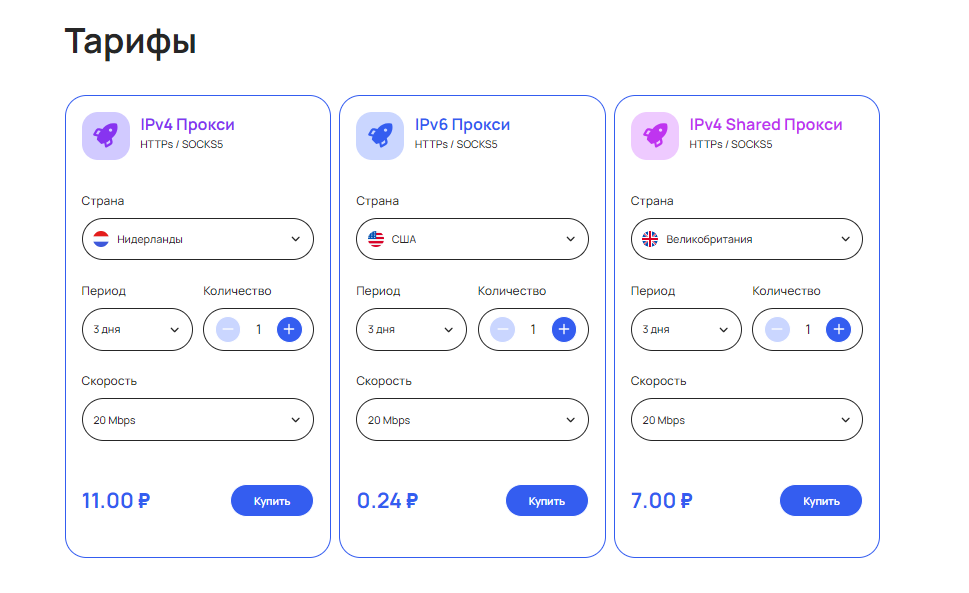The image size is (969, 593).
Task: Increase IPv4 Shared quantity with plus
Action: [838, 329]
